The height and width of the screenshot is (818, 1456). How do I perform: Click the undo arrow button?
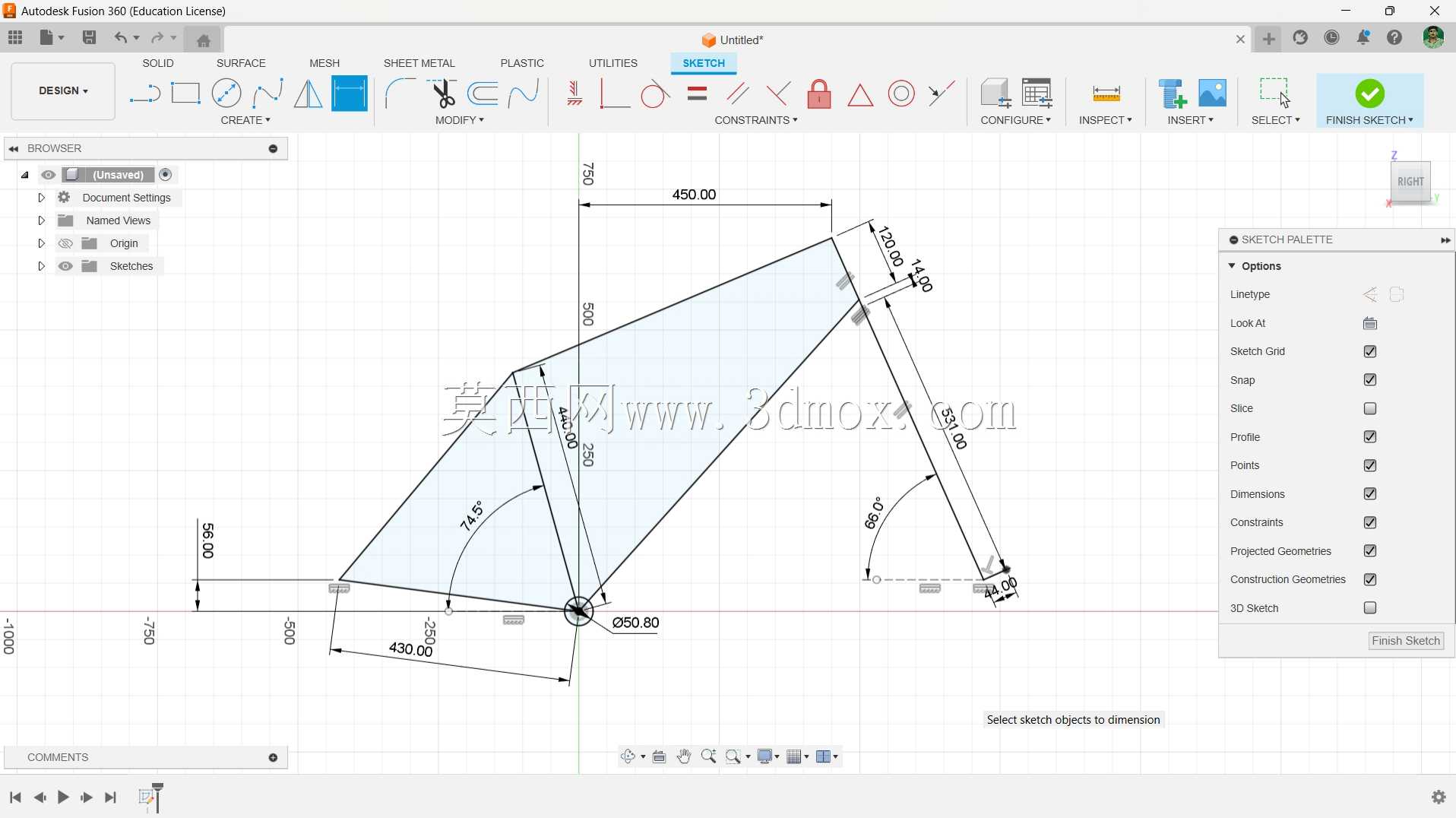[x=120, y=37]
